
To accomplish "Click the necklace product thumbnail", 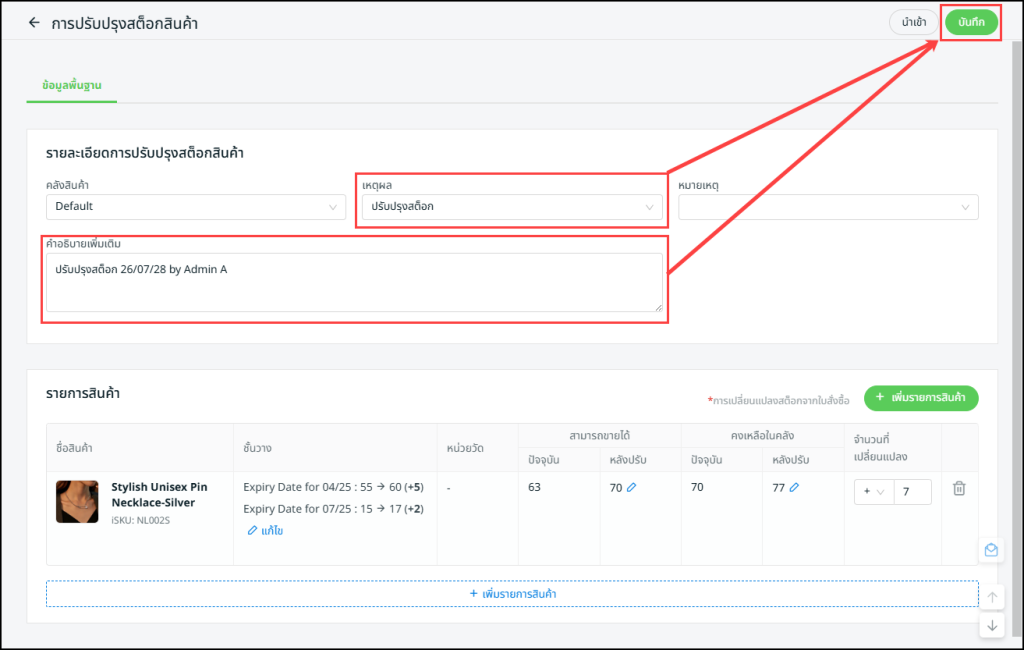I will (77, 501).
